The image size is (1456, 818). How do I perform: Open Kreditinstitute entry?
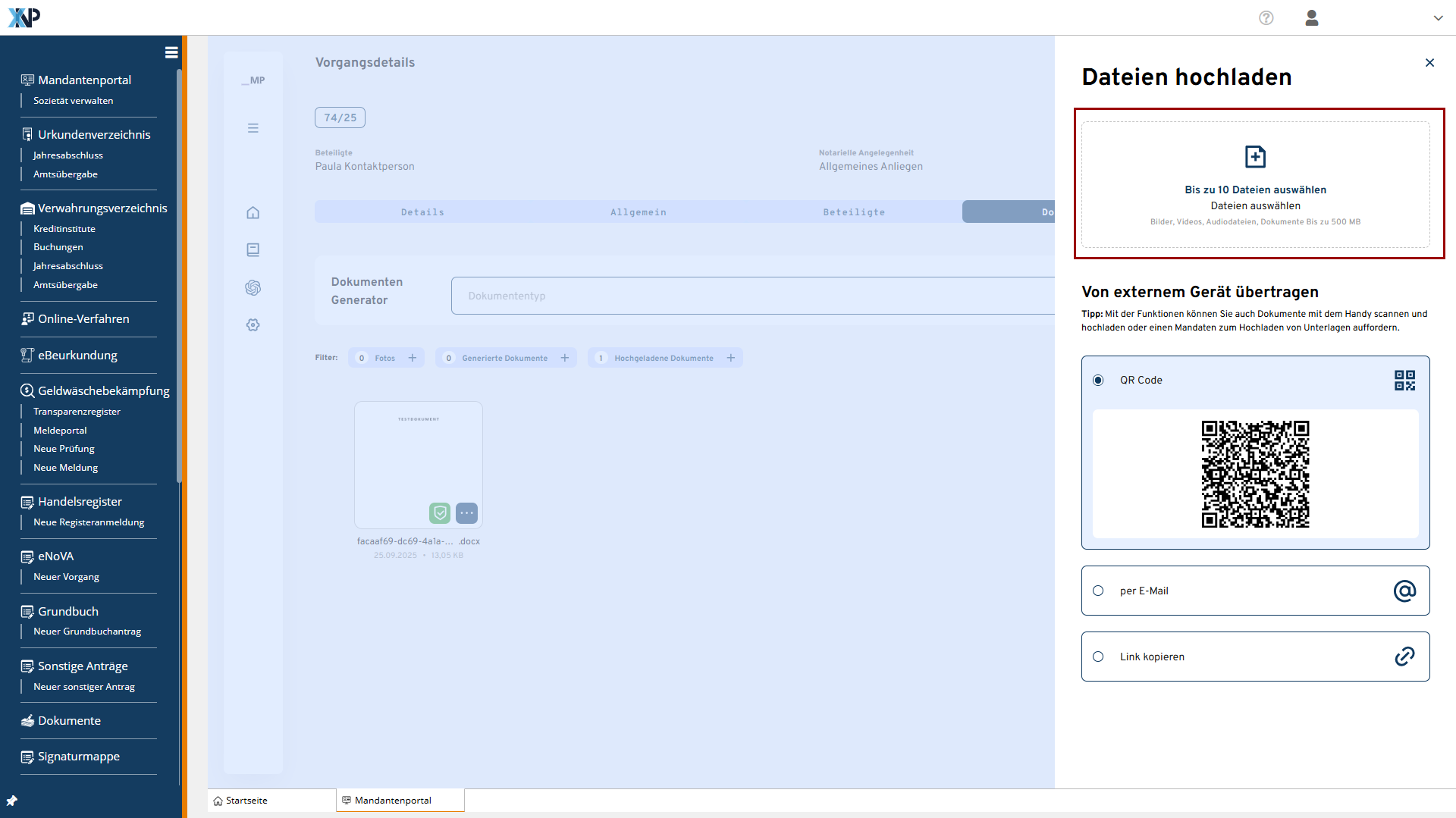pos(64,228)
